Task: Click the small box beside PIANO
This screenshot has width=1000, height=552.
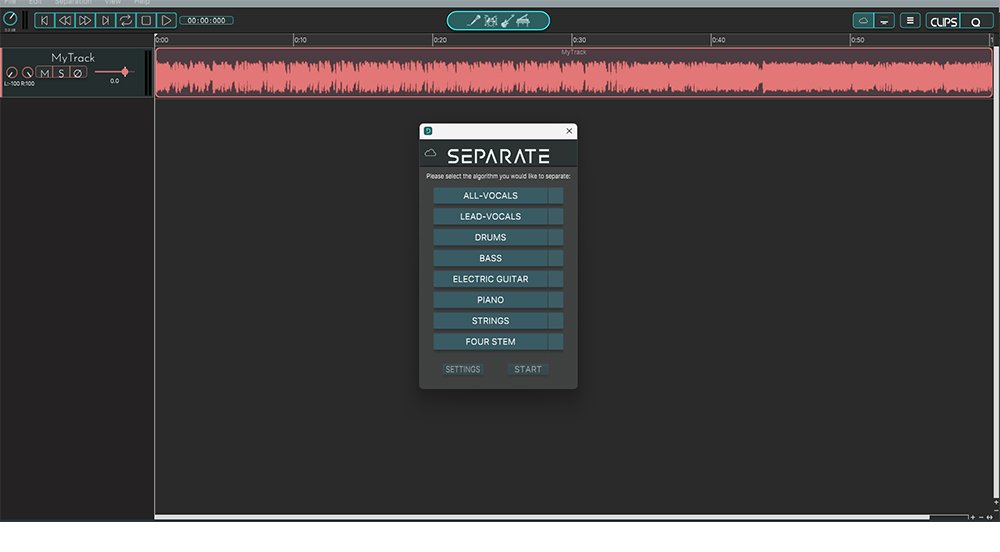Action: coord(555,300)
